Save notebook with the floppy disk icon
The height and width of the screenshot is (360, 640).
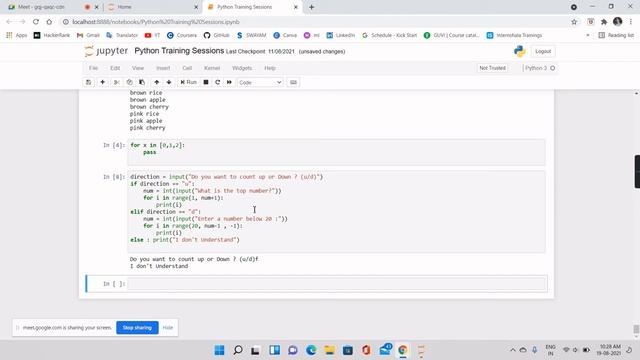(x=89, y=82)
